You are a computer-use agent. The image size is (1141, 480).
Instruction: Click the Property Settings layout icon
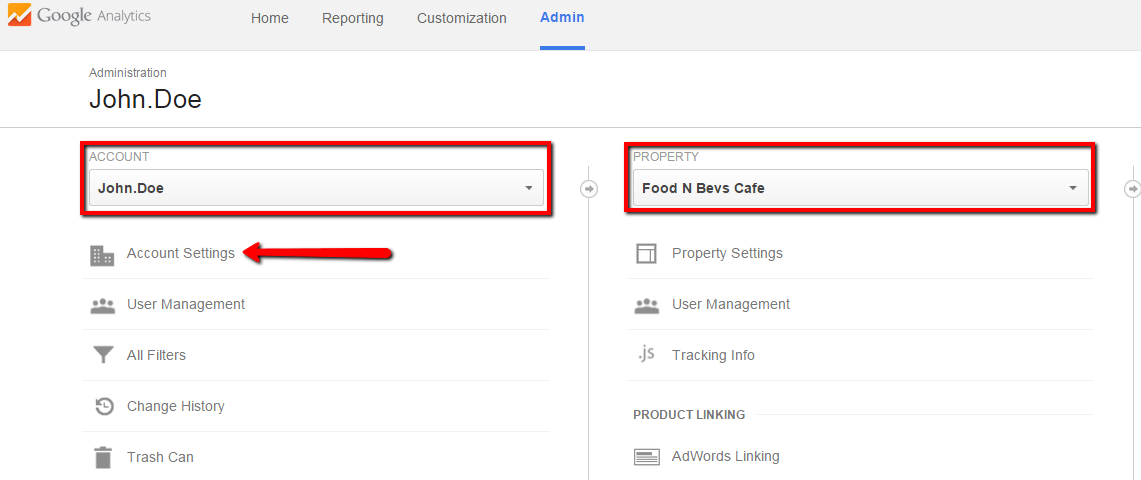646,254
